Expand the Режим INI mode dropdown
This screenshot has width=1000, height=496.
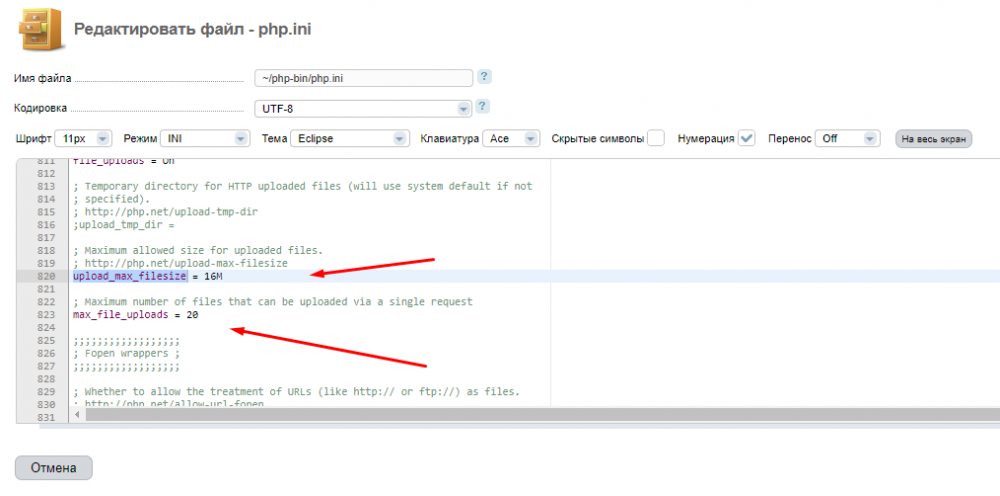click(x=204, y=139)
